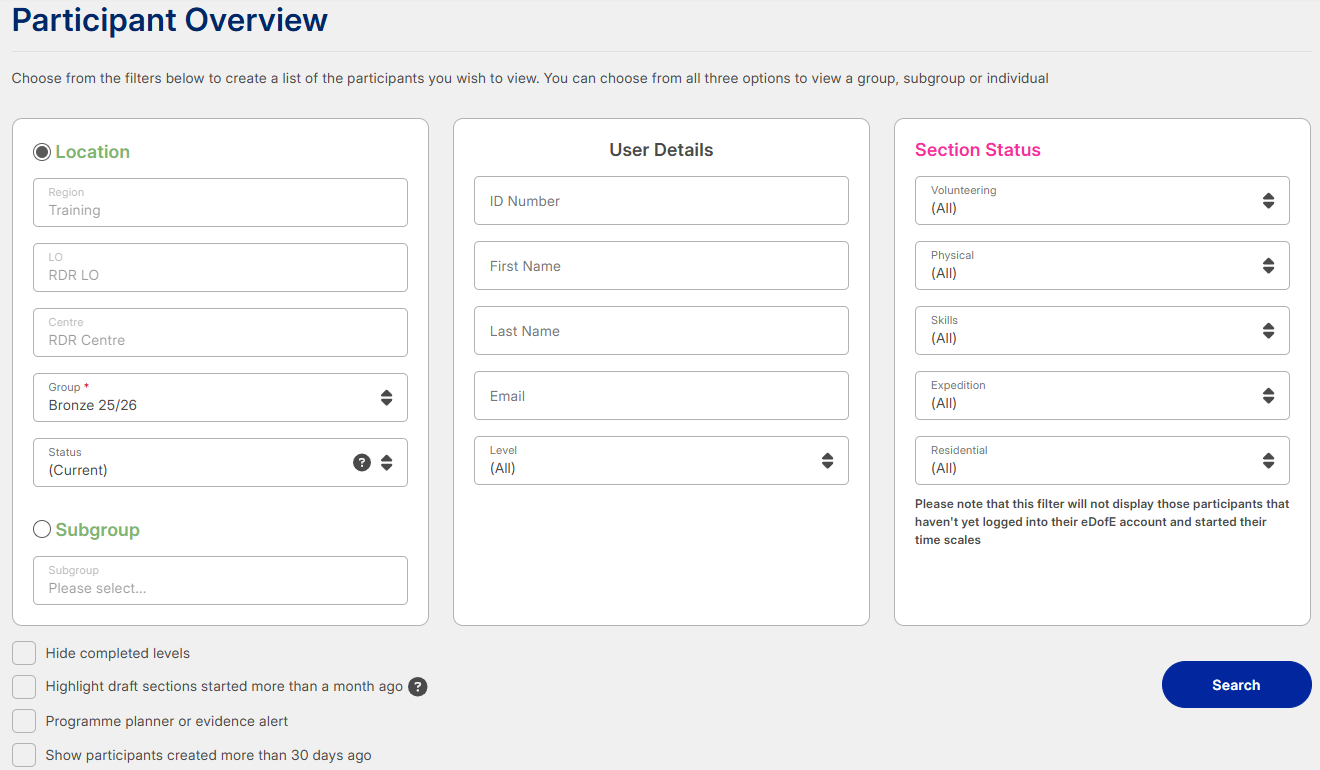Open the Volunteering section status dropdown
This screenshot has width=1320, height=770.
(1102, 200)
